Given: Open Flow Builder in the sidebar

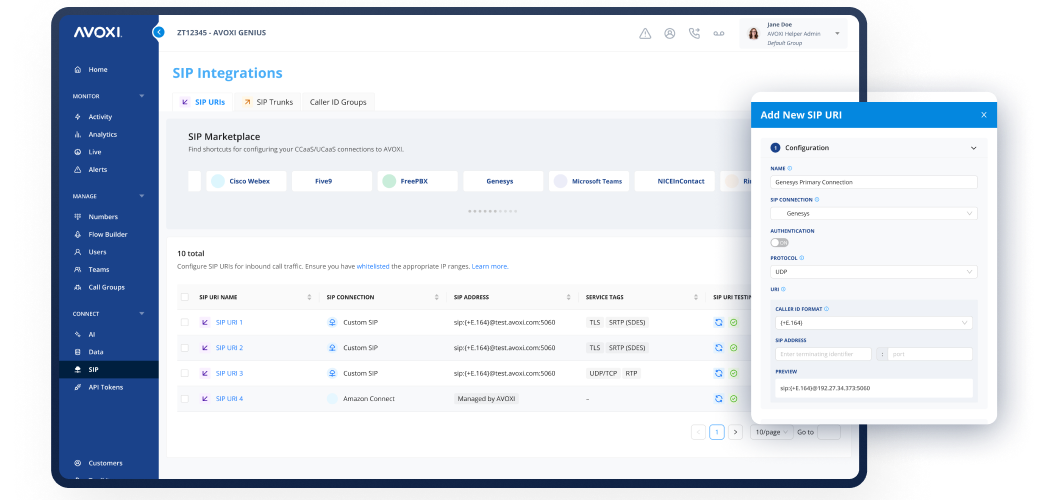Looking at the screenshot, I should point(108,234).
